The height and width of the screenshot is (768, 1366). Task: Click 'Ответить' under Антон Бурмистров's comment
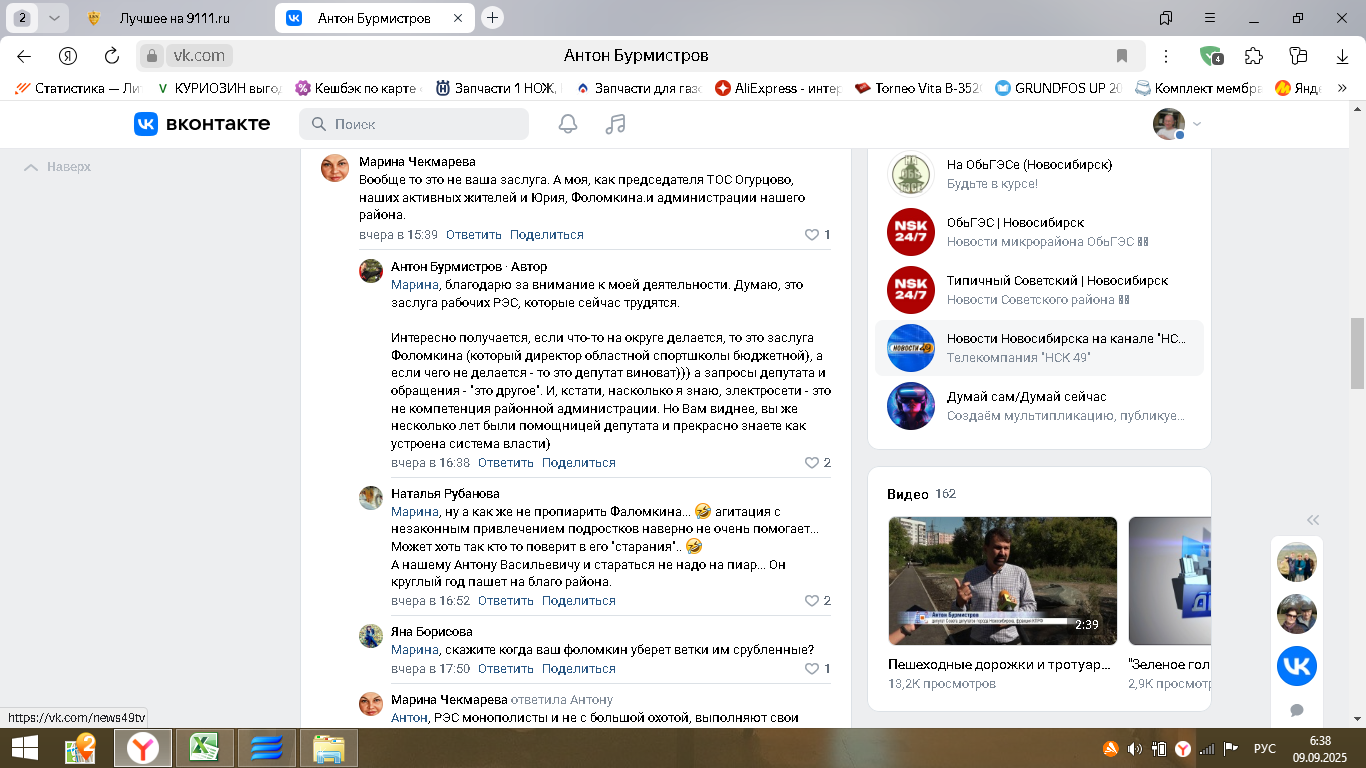[505, 462]
